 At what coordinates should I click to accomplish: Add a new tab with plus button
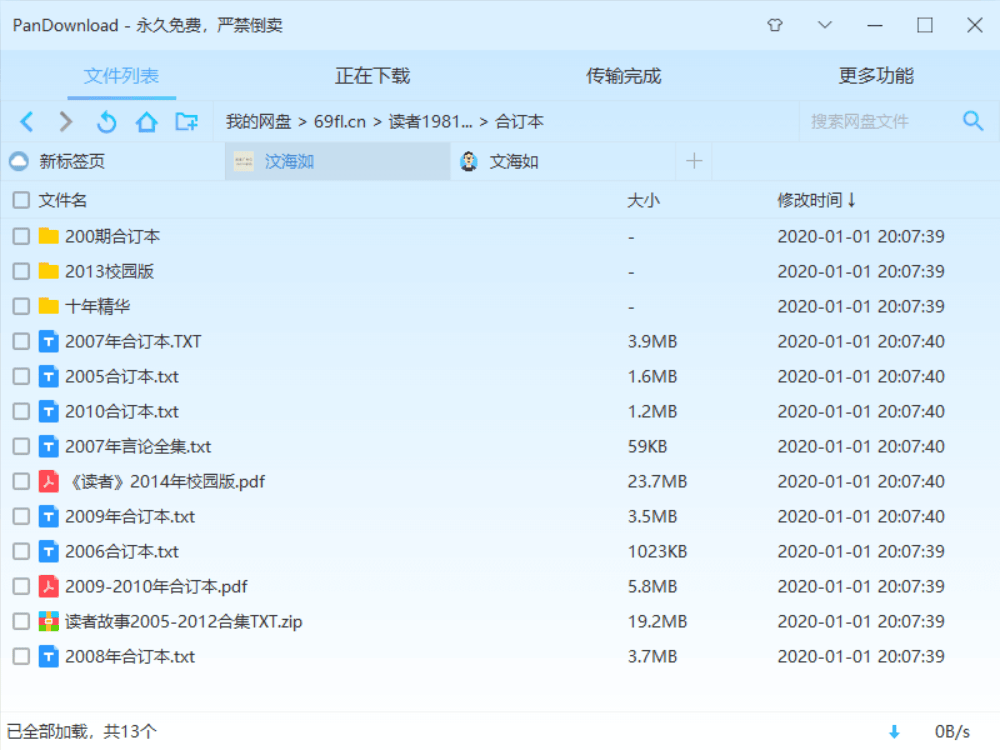pyautogui.click(x=694, y=161)
